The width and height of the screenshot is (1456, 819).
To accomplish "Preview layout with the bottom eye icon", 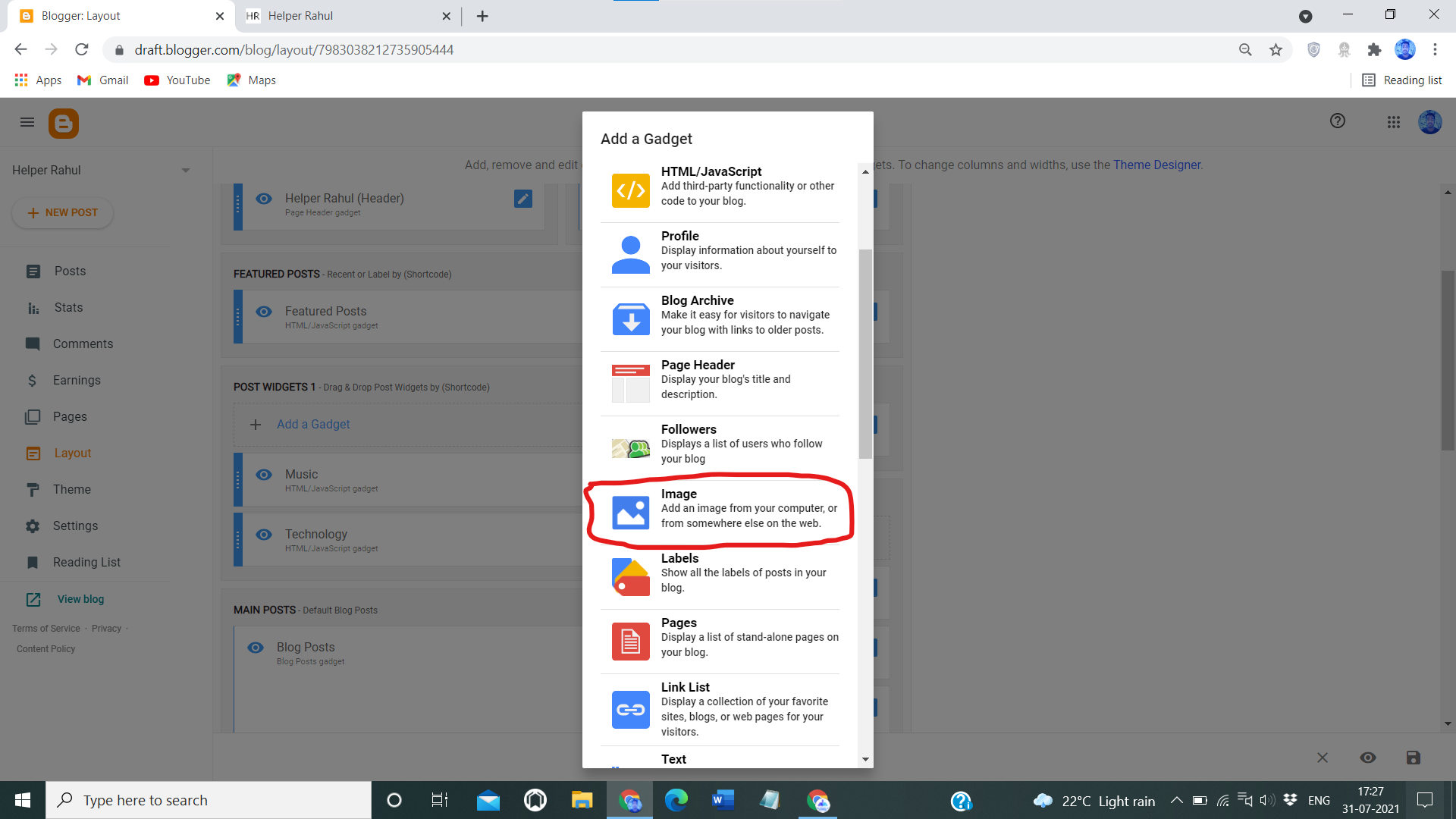I will pyautogui.click(x=1368, y=758).
